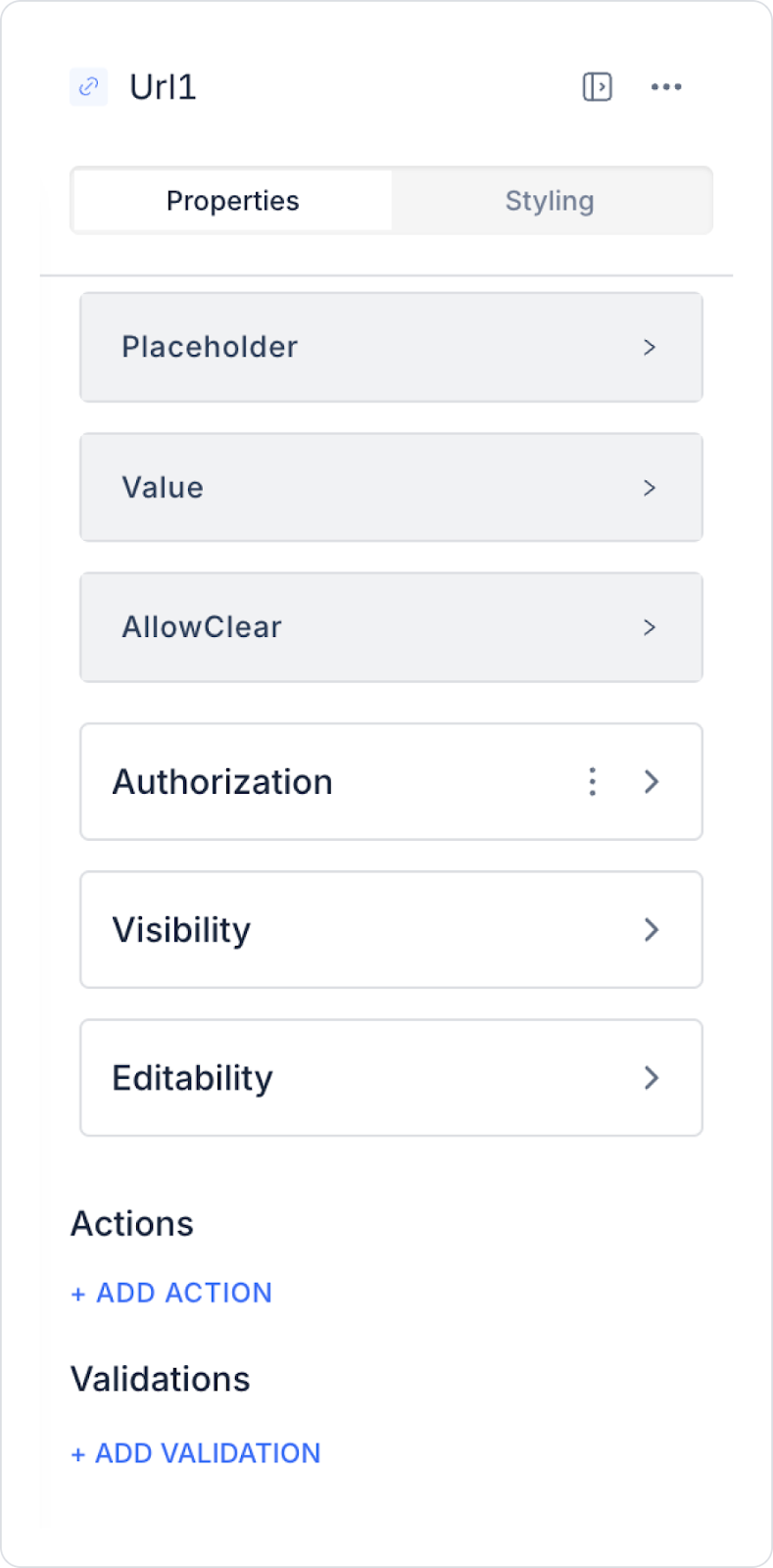Click the Url1 component name
Viewport: 773px width, 1568px height.
tap(163, 87)
